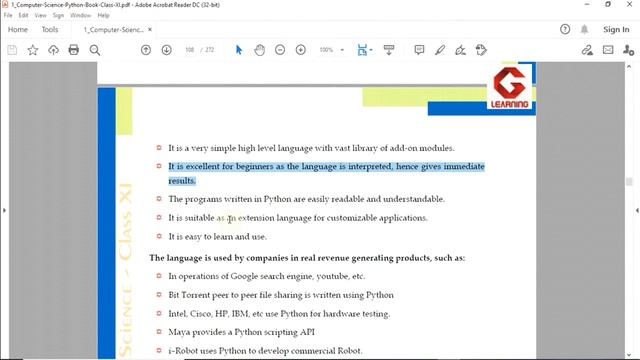The height and width of the screenshot is (360, 640).
Task: Zoom in with plus icon
Action: pyautogui.click(x=301, y=50)
